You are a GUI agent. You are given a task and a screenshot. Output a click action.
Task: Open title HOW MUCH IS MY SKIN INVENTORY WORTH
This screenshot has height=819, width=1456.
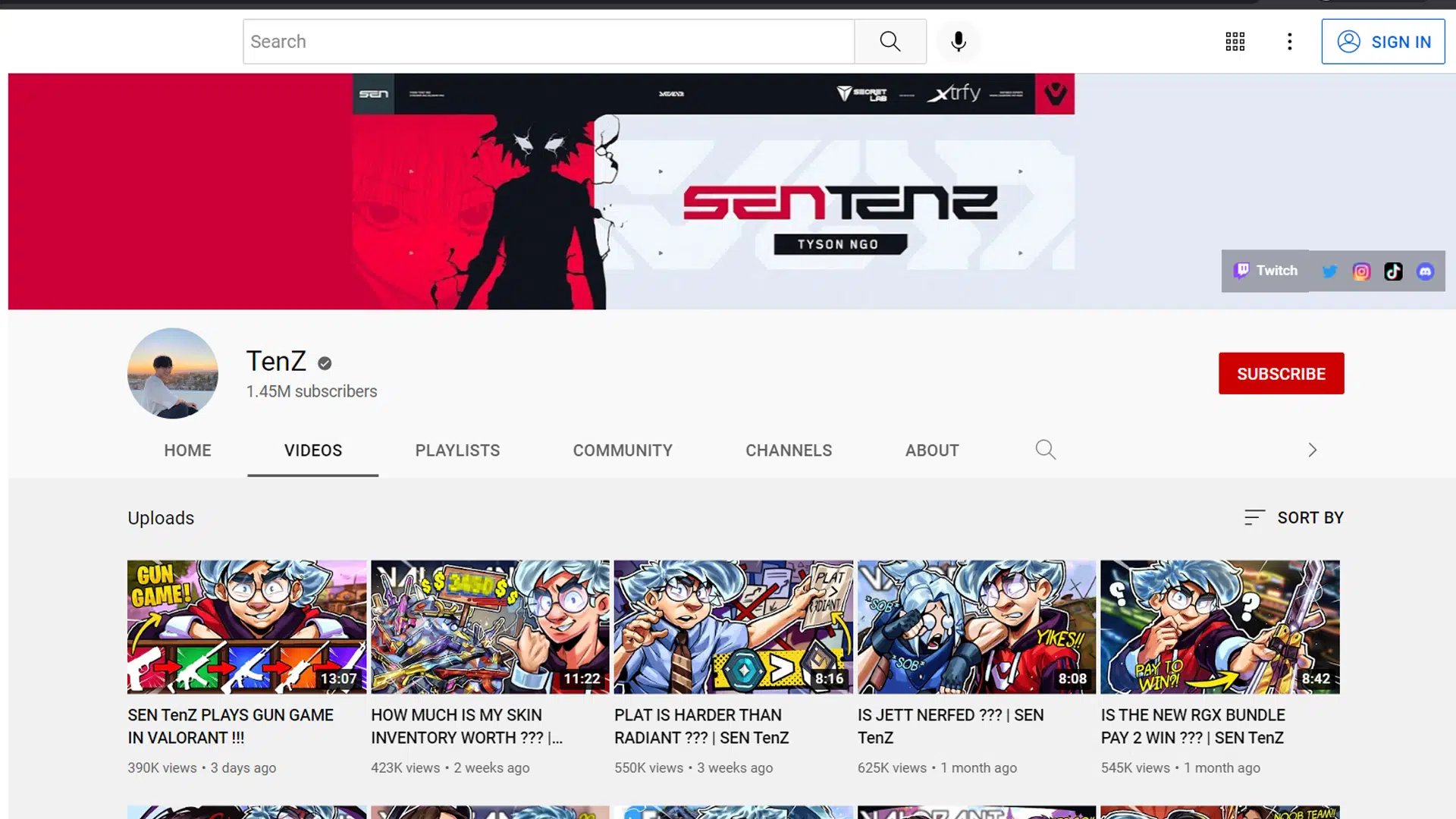pos(466,726)
